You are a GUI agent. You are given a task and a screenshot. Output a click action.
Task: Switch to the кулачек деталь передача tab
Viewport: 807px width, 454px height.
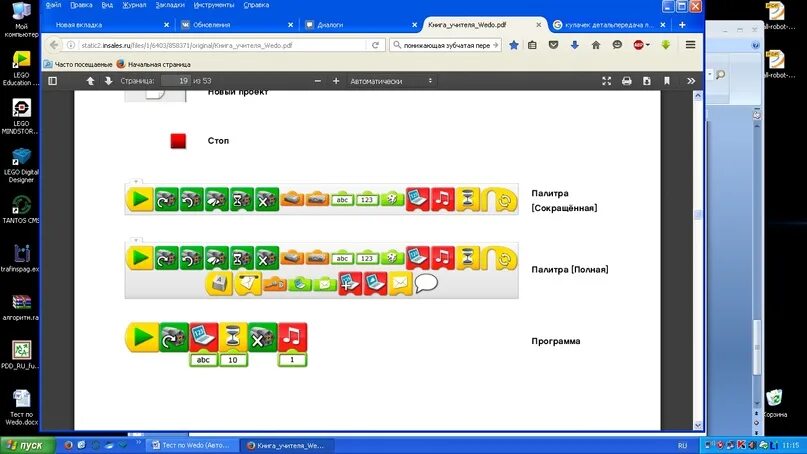609,25
